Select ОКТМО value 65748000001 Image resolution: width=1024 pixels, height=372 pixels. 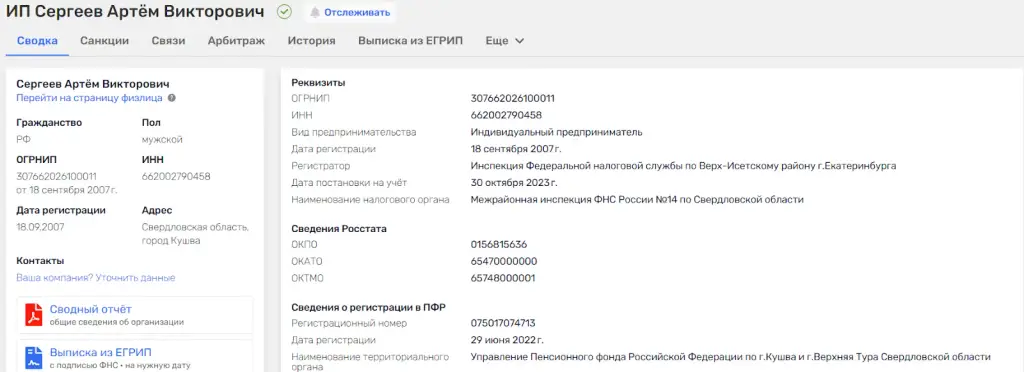coord(503,278)
